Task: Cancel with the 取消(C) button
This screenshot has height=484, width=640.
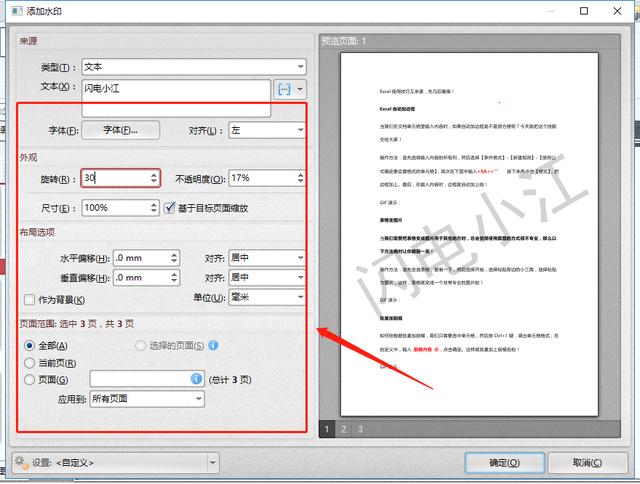Action: pos(587,463)
